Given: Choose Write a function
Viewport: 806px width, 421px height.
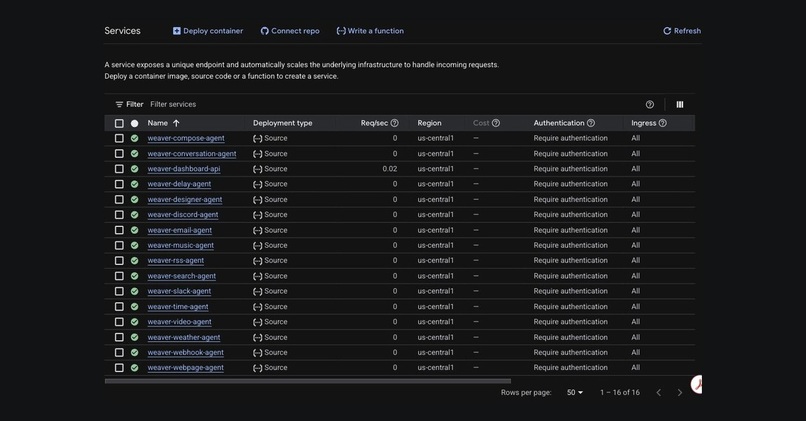Looking at the screenshot, I should point(370,31).
